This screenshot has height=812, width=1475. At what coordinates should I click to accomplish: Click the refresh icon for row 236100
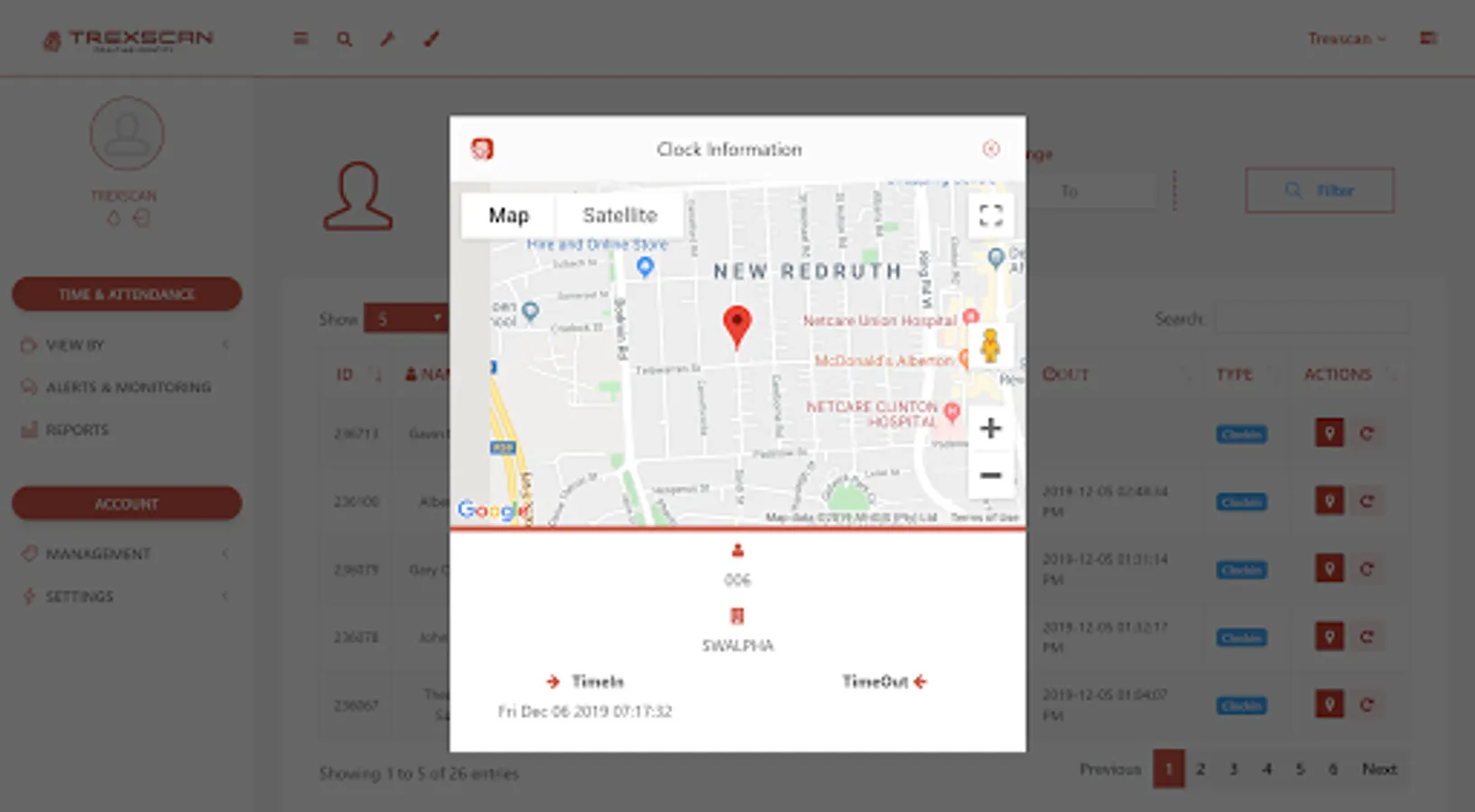point(1367,501)
